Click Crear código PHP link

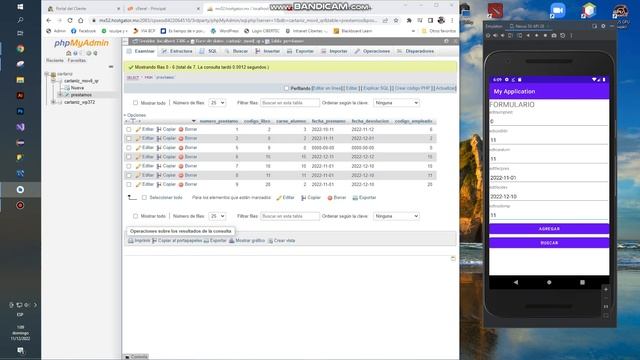coord(412,88)
